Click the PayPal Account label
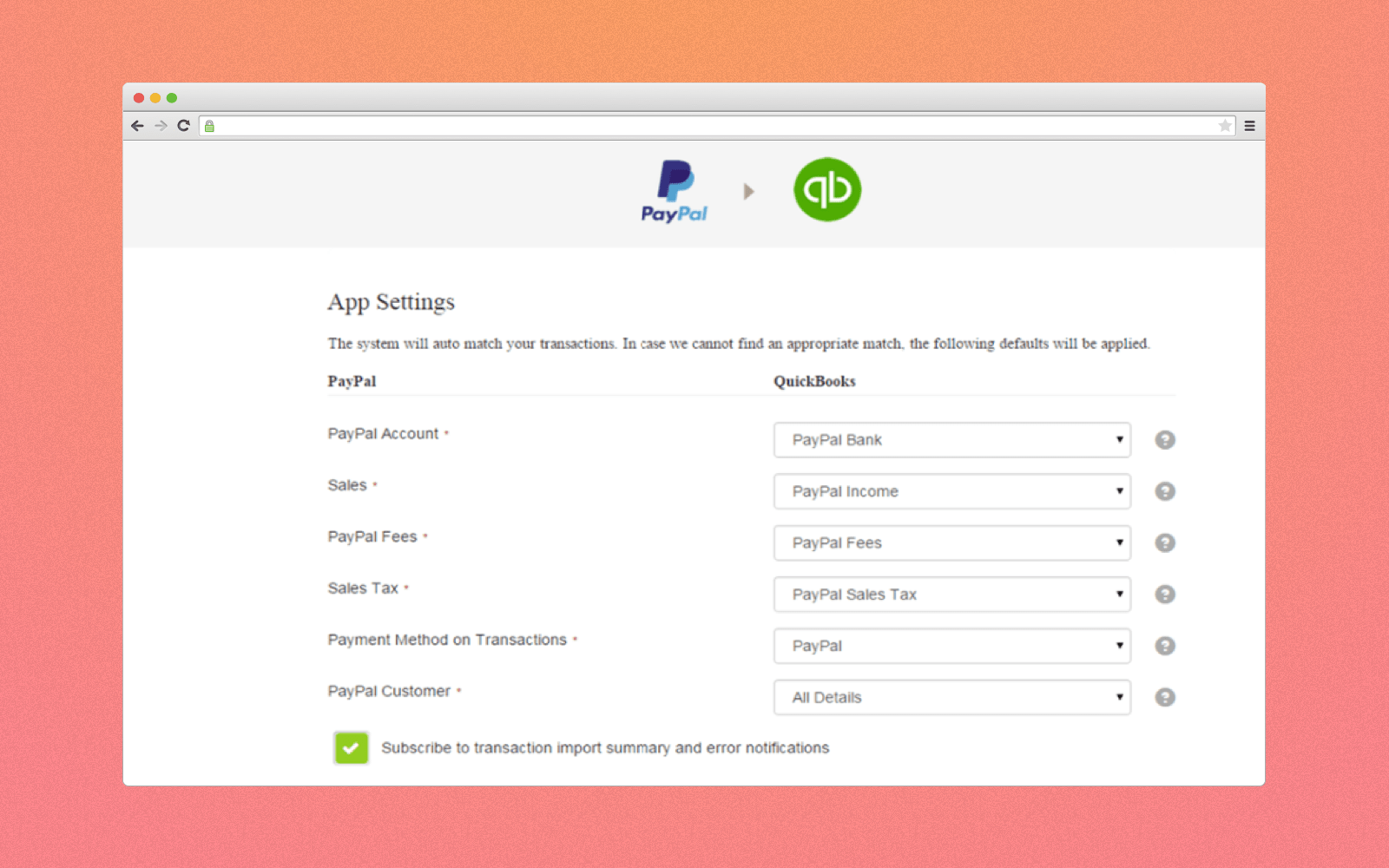 [383, 433]
